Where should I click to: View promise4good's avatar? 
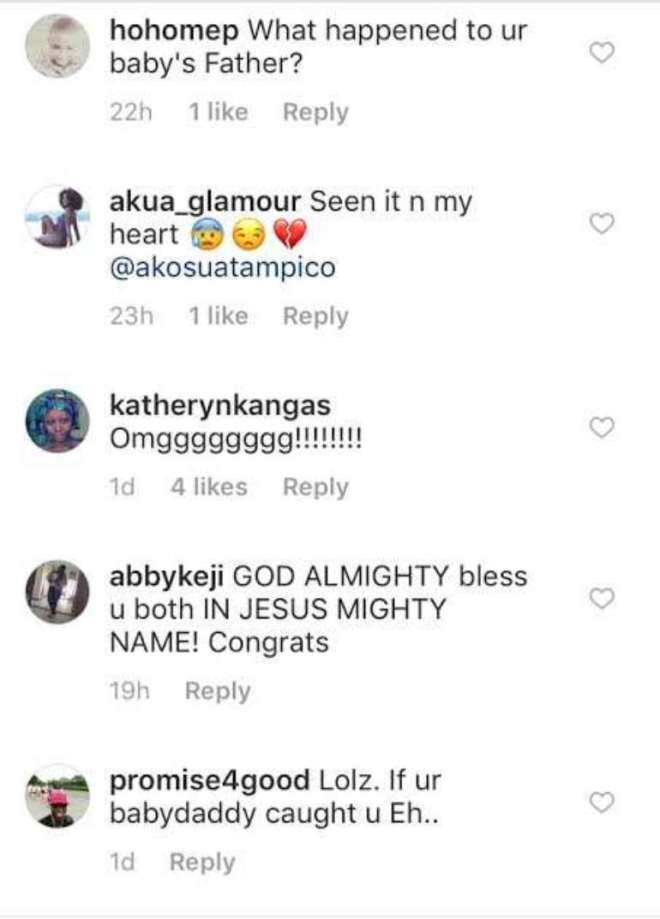(57, 796)
